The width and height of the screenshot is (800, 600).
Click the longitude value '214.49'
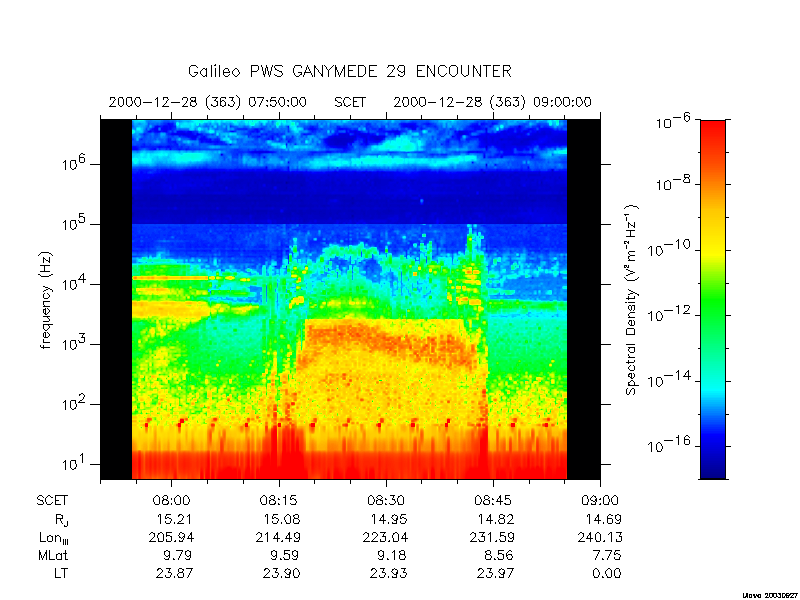(279, 537)
